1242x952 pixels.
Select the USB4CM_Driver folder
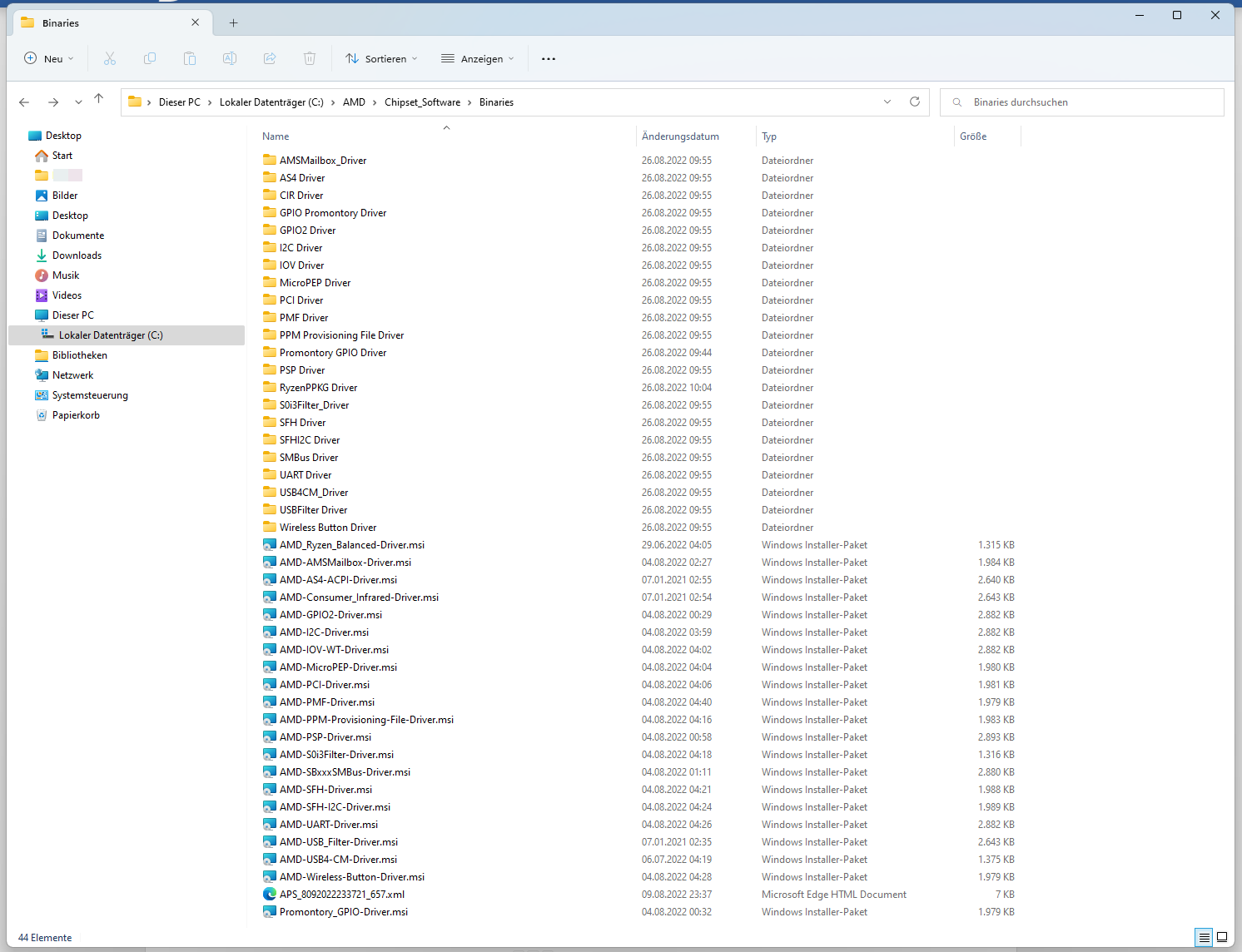(314, 493)
